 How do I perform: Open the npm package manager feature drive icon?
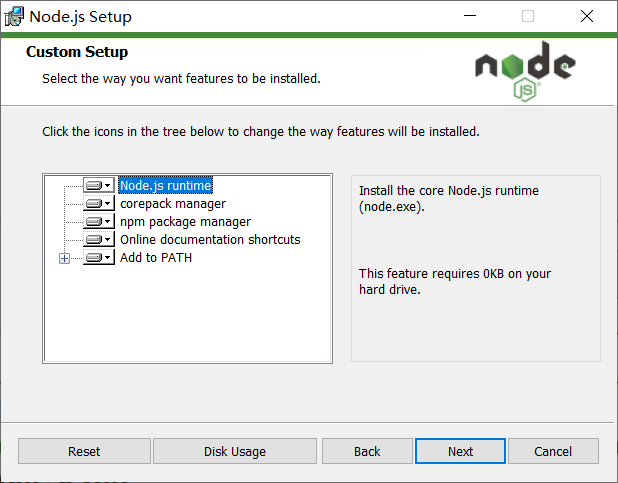[98, 221]
